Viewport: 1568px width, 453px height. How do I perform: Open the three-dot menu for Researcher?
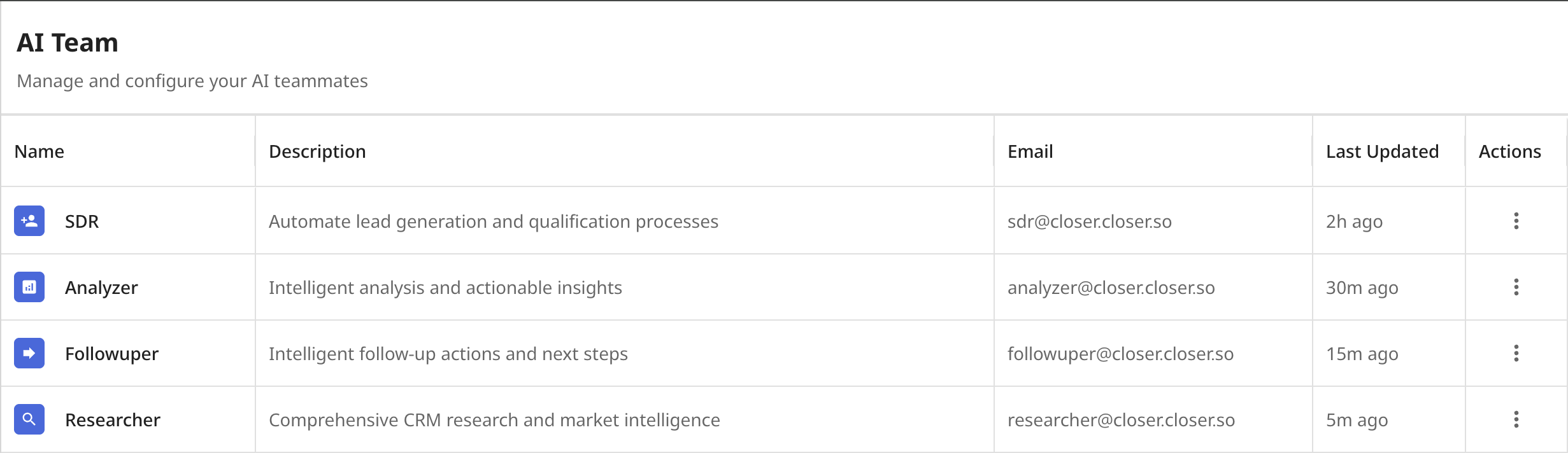click(1516, 419)
